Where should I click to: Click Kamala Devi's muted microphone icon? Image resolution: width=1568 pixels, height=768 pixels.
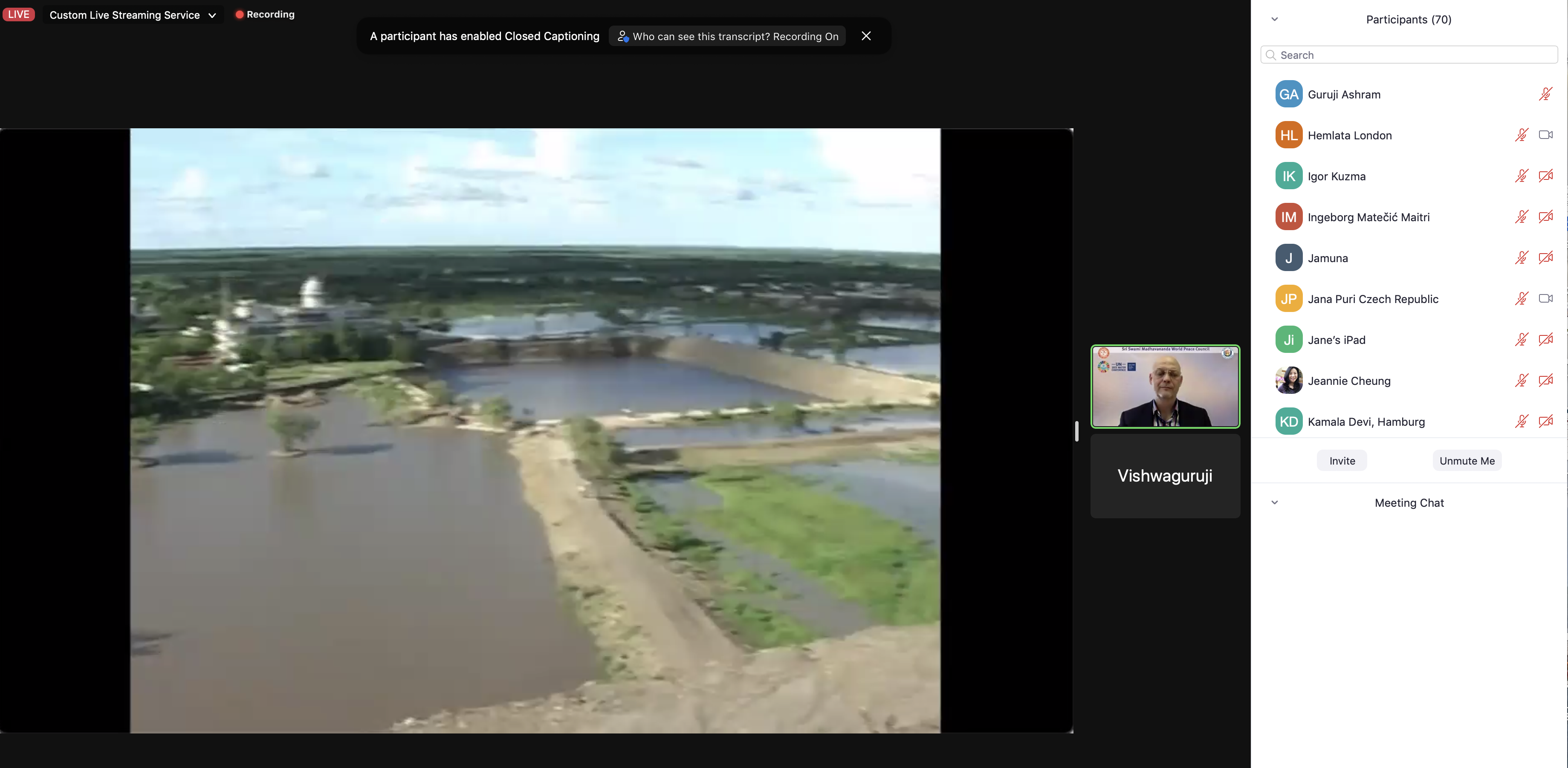pyautogui.click(x=1521, y=421)
